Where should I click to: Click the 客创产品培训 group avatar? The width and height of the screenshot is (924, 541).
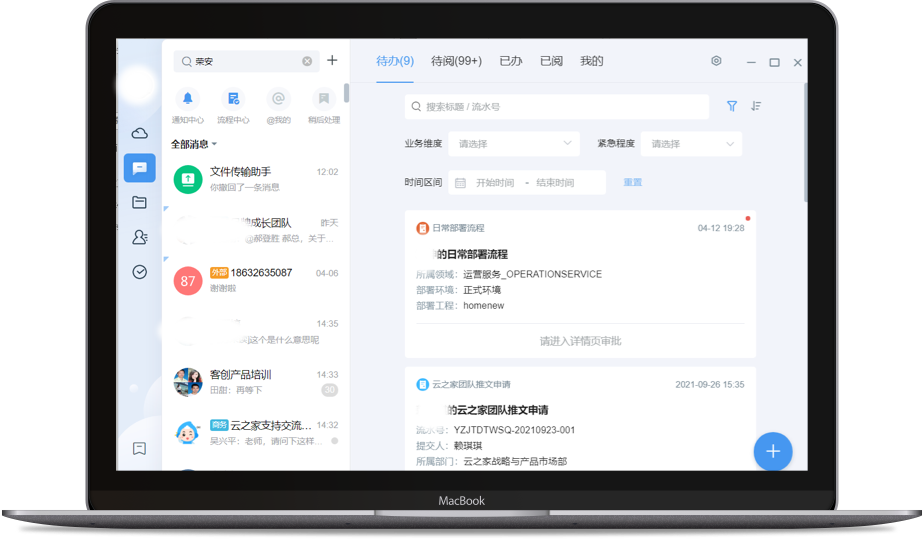[187, 382]
